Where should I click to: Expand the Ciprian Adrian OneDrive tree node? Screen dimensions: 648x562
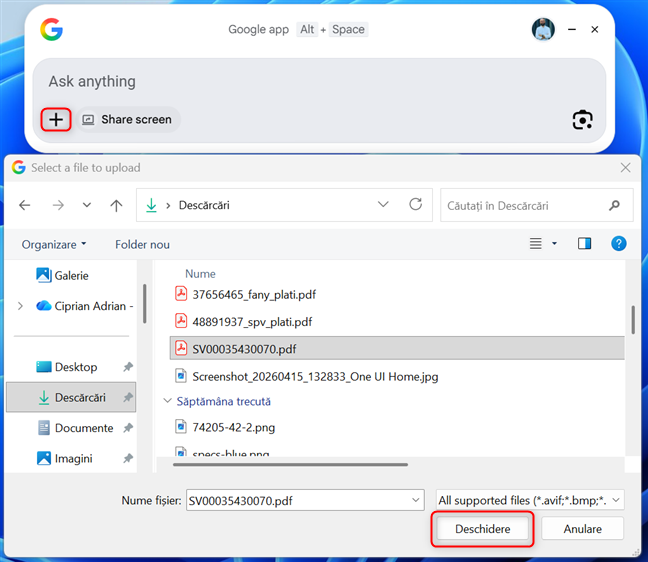point(20,306)
